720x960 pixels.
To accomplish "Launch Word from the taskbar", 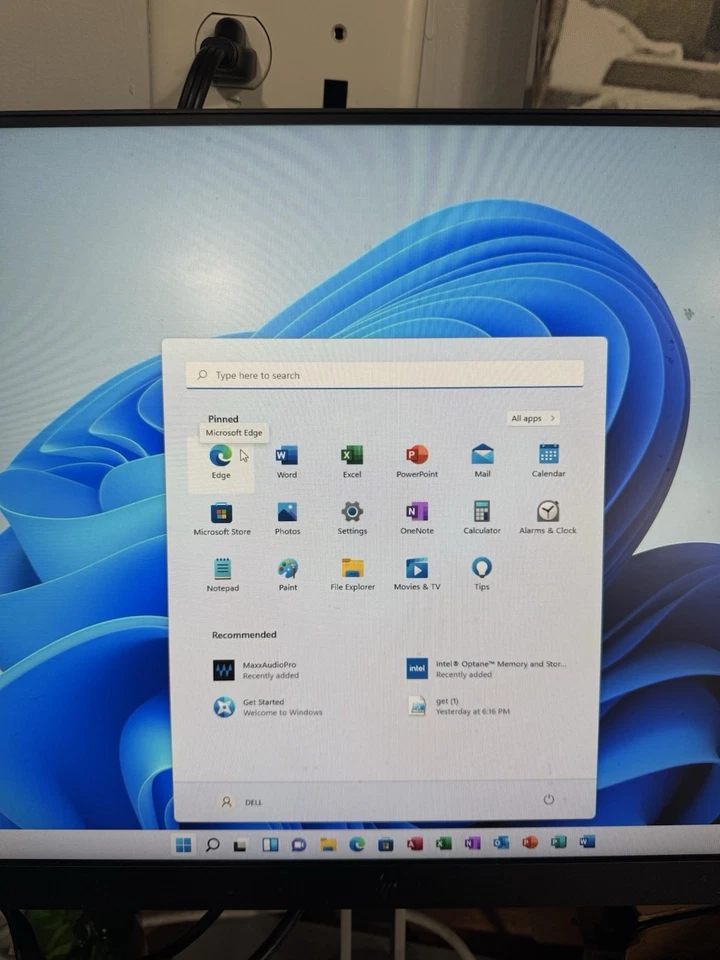I will pyautogui.click(x=587, y=842).
